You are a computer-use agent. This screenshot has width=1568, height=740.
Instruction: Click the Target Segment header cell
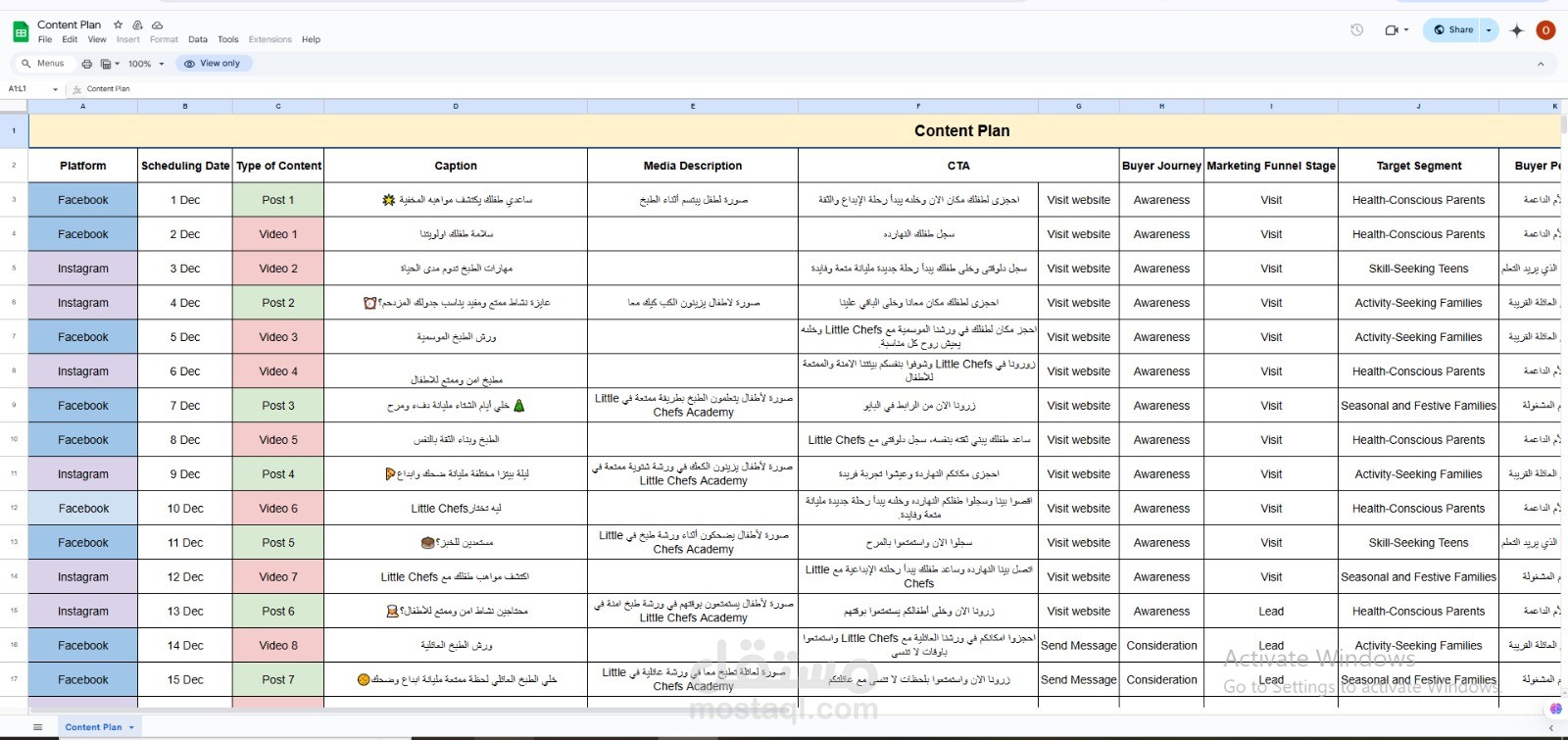point(1418,166)
